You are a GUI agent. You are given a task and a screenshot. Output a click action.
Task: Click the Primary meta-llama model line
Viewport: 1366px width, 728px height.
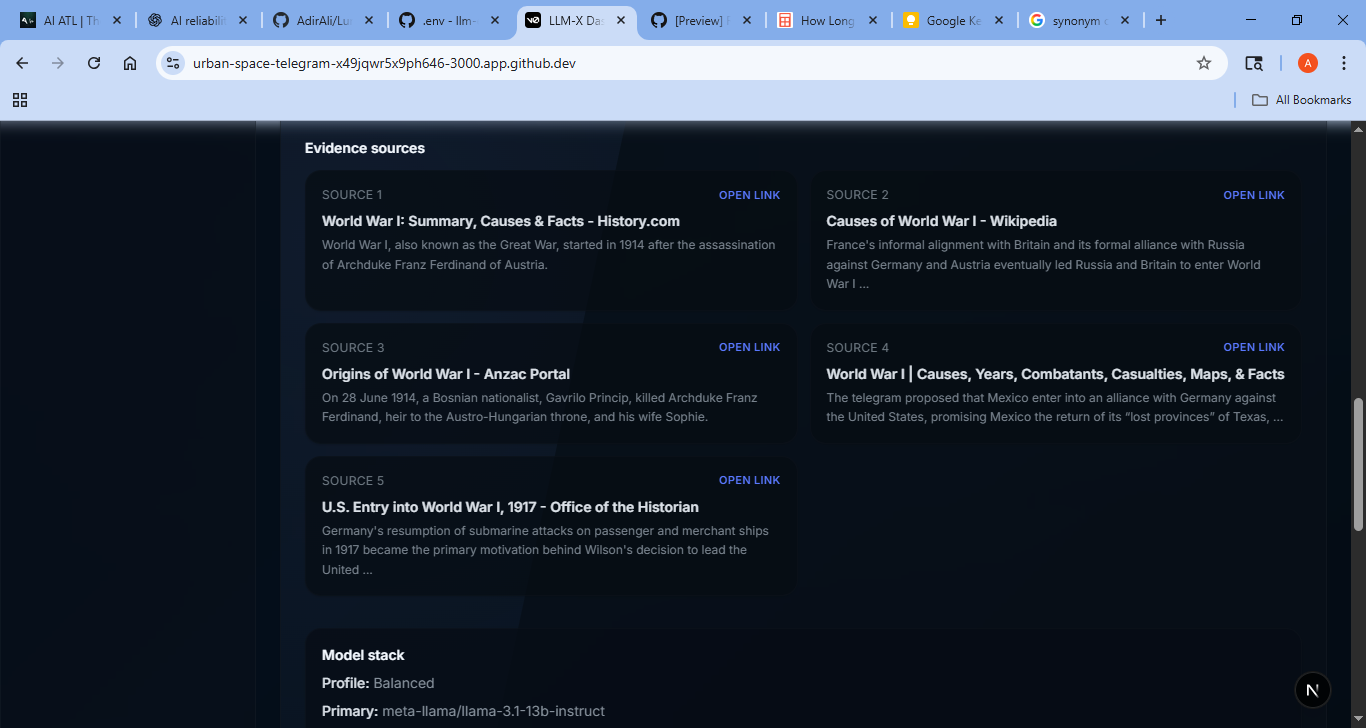tap(463, 711)
